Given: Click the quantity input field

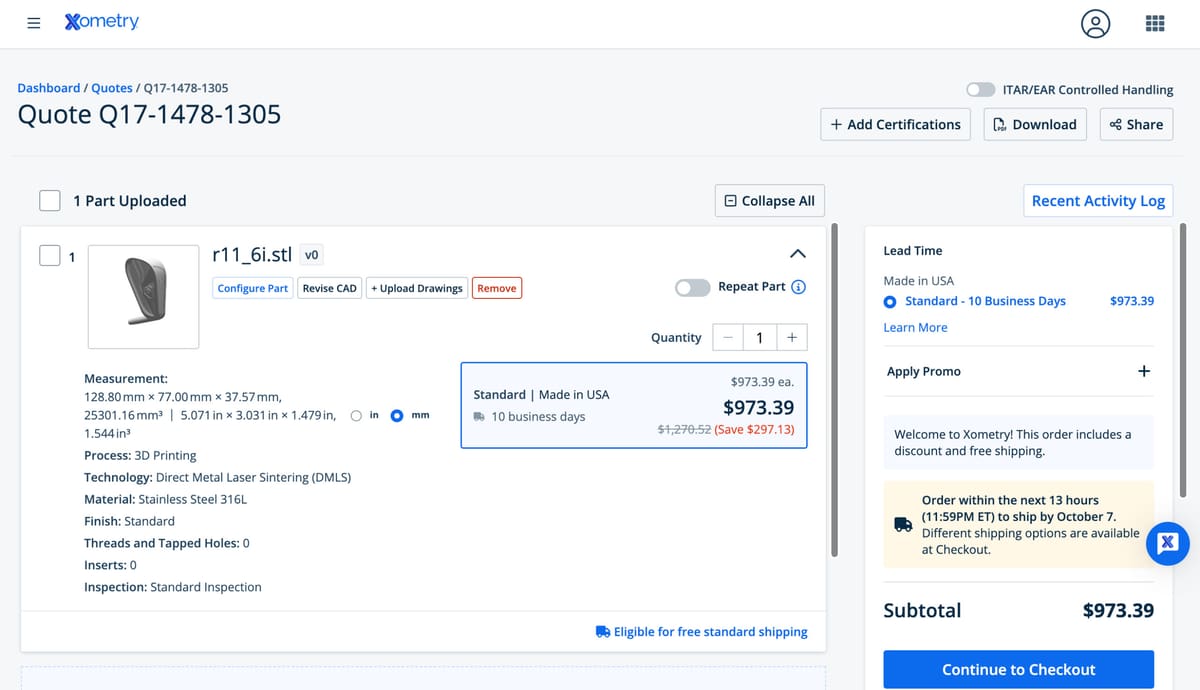Looking at the screenshot, I should pyautogui.click(x=760, y=337).
